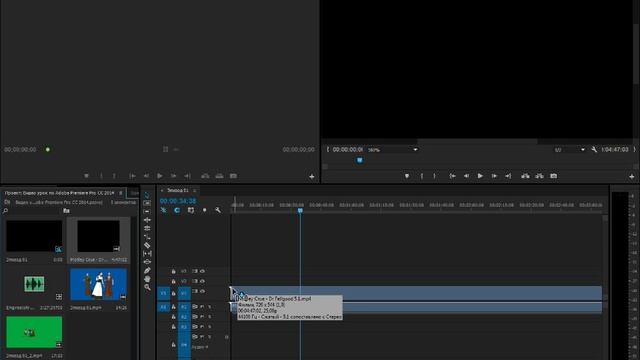
Task: Toggle nest sequences insert mode icon
Action: pos(163,210)
